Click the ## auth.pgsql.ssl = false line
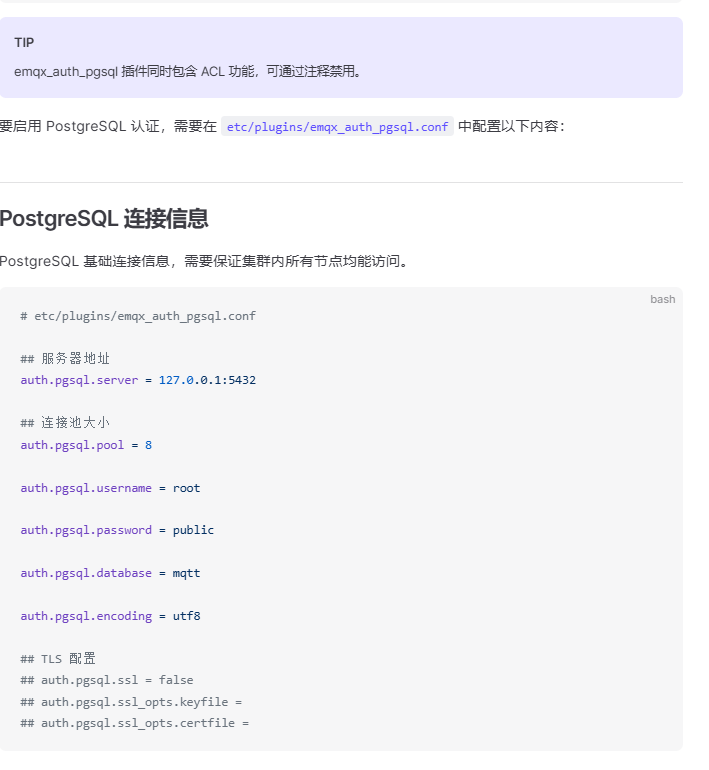 [x=107, y=680]
